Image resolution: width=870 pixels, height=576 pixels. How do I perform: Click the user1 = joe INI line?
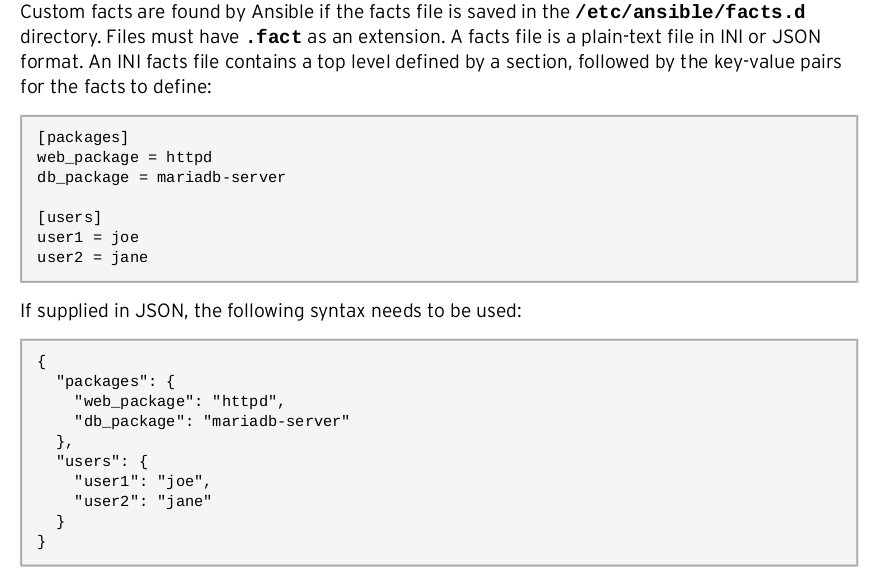pos(88,237)
